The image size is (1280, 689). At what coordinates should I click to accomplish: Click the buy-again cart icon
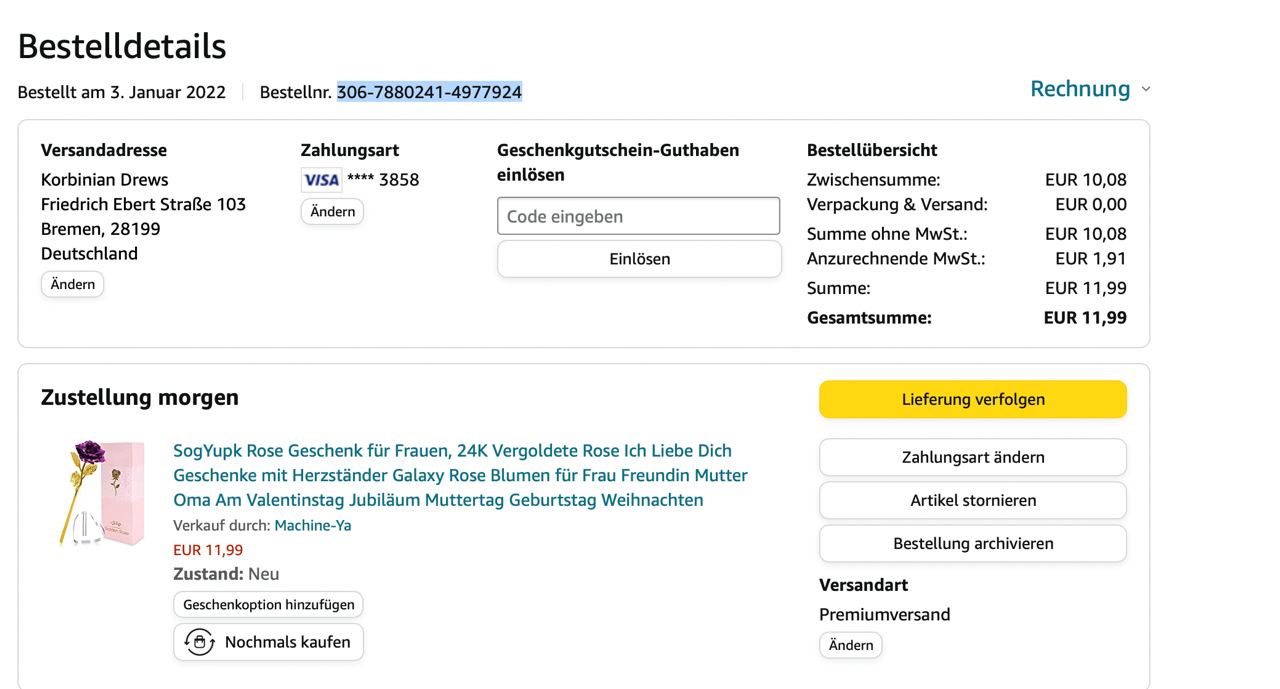(x=200, y=642)
